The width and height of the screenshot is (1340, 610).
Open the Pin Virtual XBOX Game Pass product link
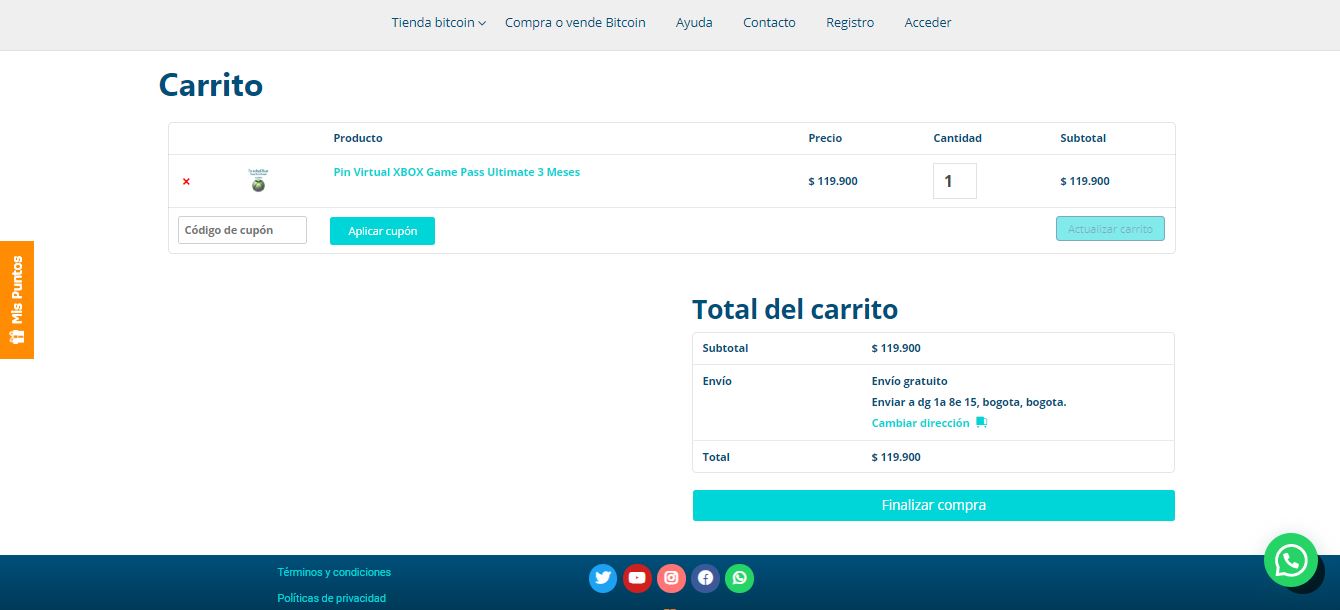(457, 172)
